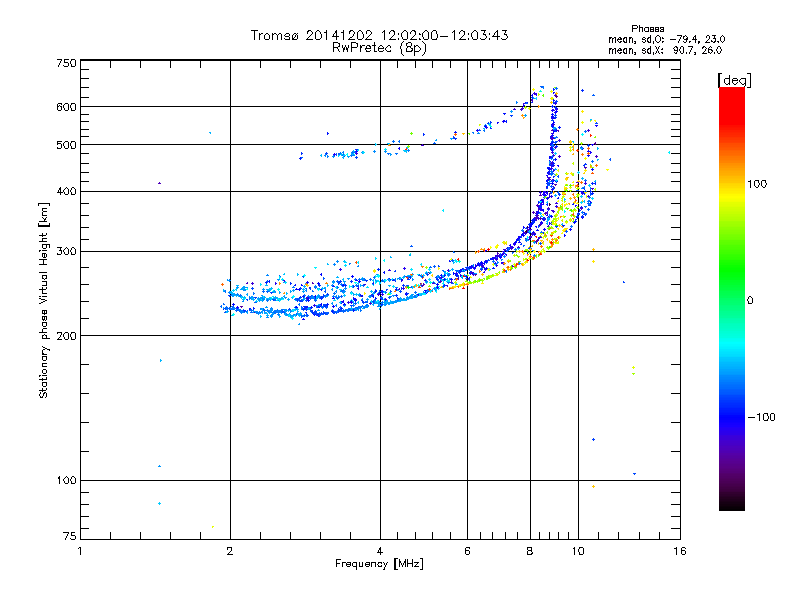Select the 'mean, sd,O: -79.4, 23.0' statistic
This screenshot has width=800, height=600.
click(x=666, y=39)
